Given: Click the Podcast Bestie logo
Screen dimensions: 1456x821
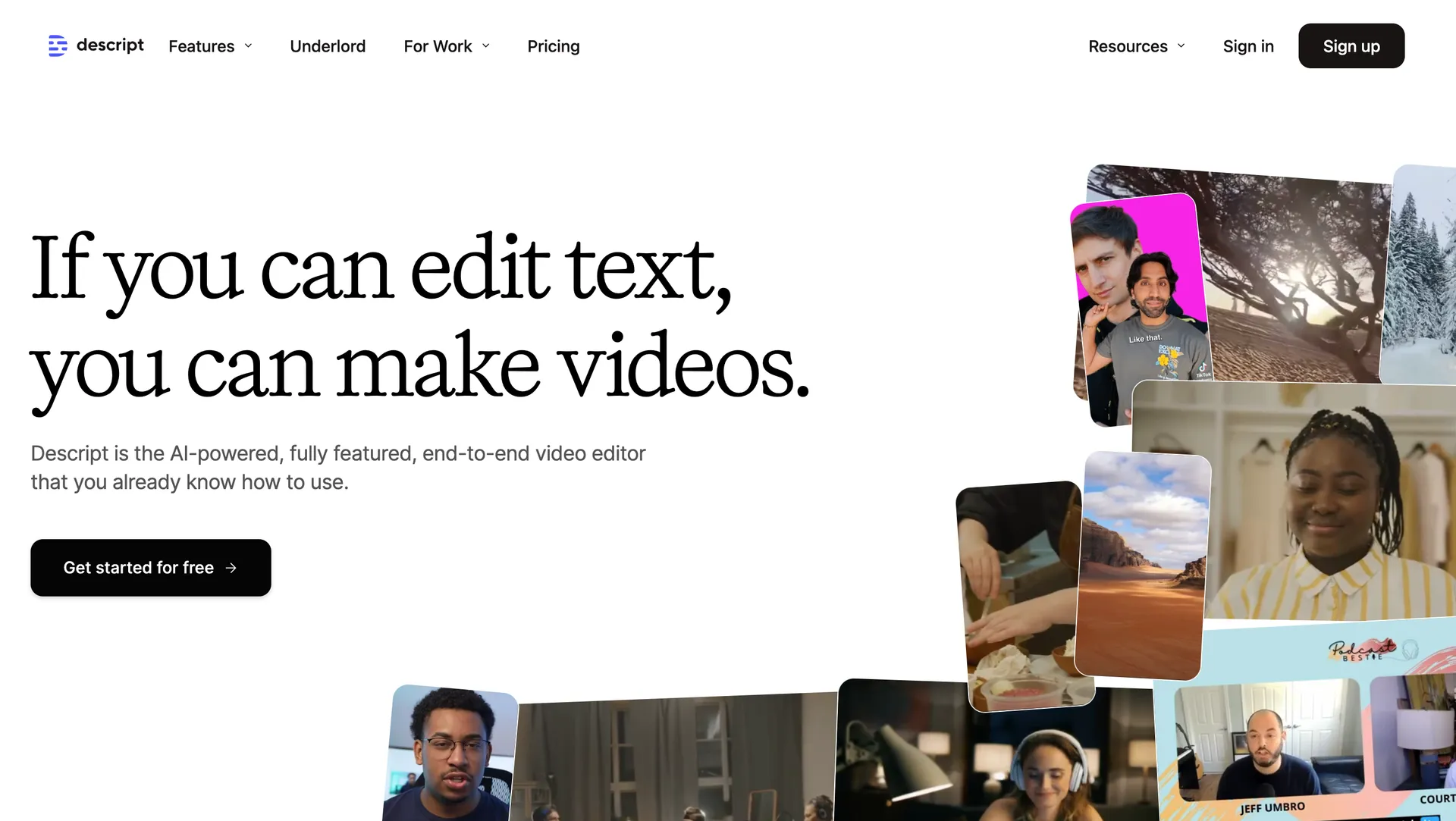Looking at the screenshot, I should pyautogui.click(x=1363, y=650).
